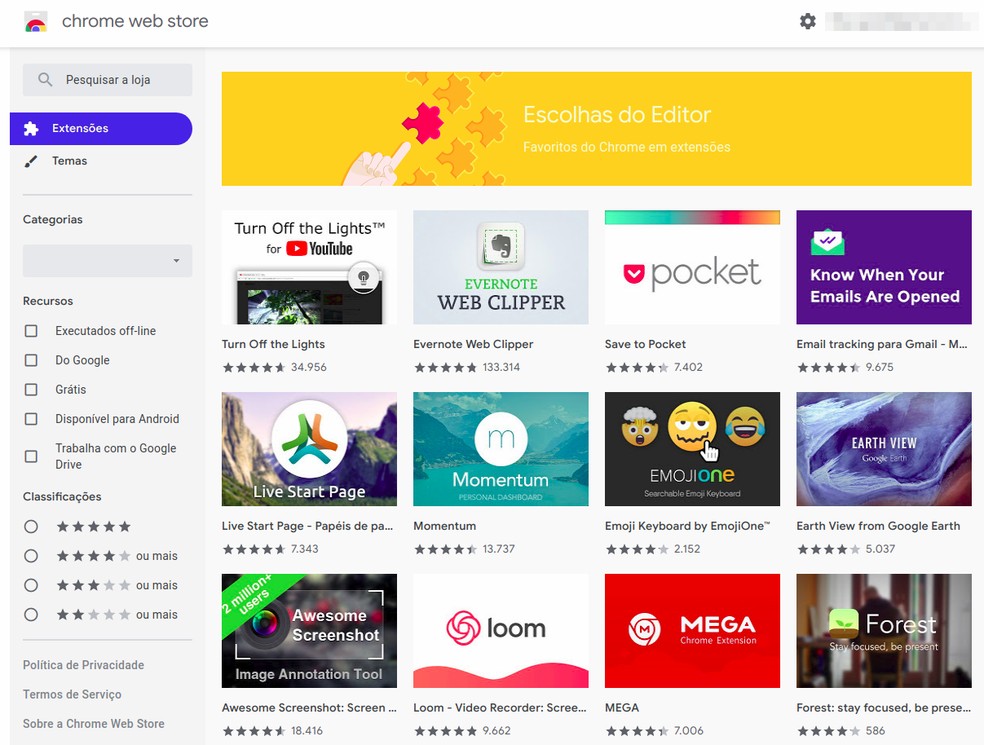This screenshot has height=745, width=984.
Task: Open the Turn Off the Lights thumbnail
Action: point(309,267)
